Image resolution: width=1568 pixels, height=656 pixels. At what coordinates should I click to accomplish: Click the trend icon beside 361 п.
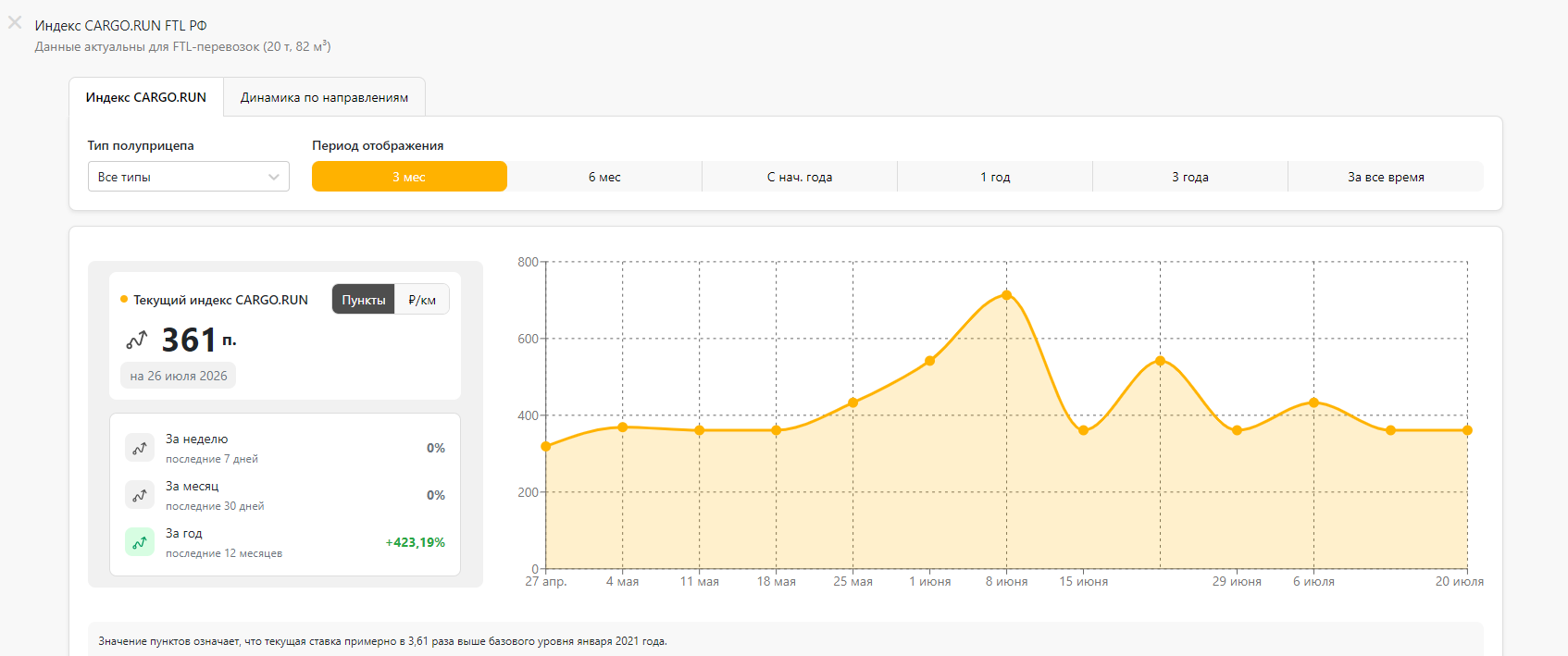tap(137, 340)
